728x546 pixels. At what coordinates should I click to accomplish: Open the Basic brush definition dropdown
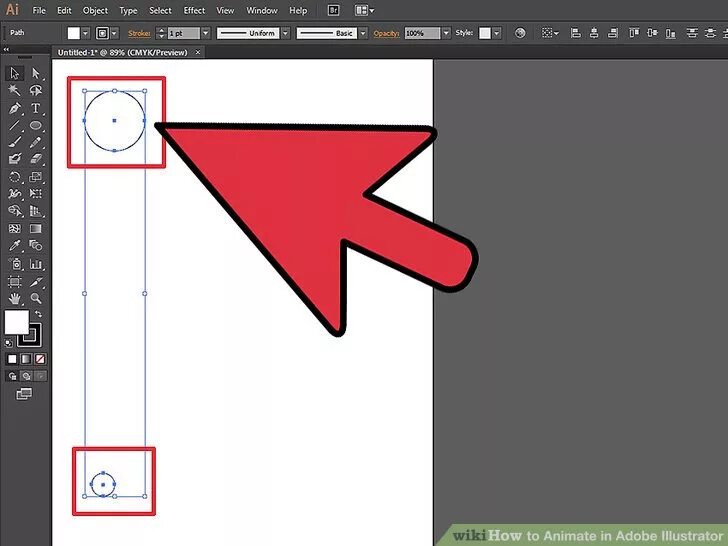coord(363,33)
